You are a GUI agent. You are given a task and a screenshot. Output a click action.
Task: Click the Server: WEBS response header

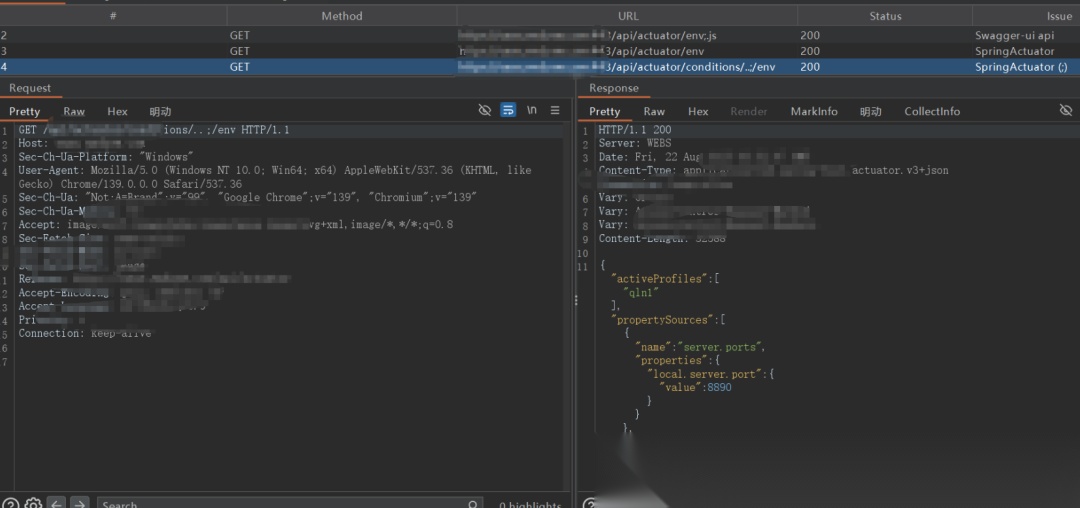click(634, 143)
